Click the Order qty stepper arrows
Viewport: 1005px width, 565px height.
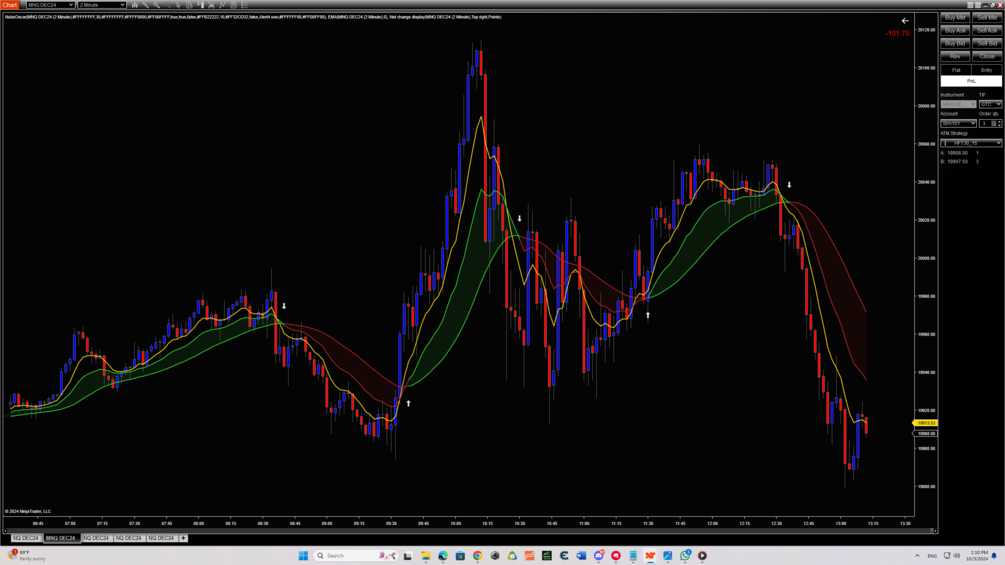point(999,123)
